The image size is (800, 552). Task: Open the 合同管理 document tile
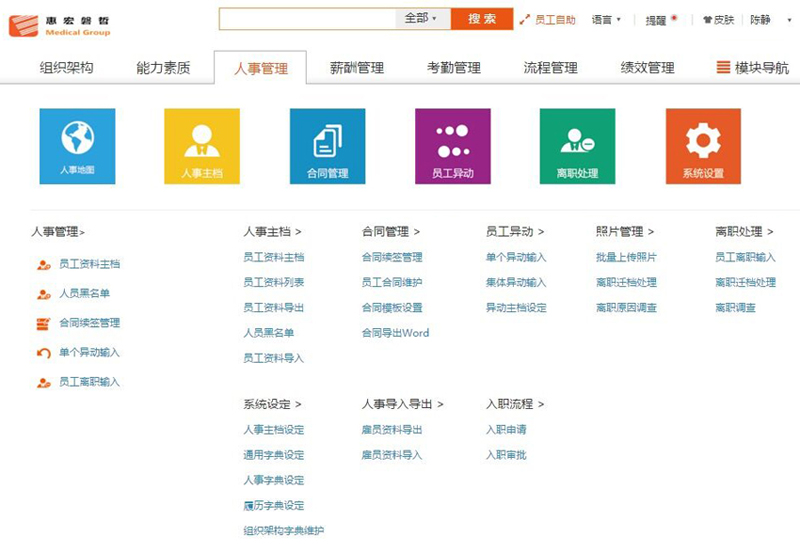327,146
